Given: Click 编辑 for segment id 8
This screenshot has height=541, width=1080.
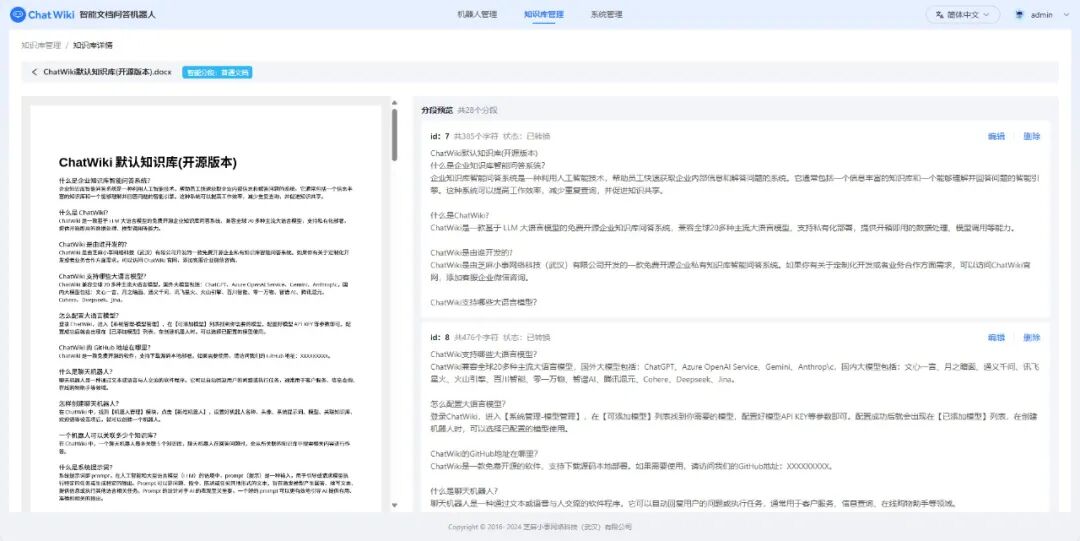Looking at the screenshot, I should [x=997, y=338].
